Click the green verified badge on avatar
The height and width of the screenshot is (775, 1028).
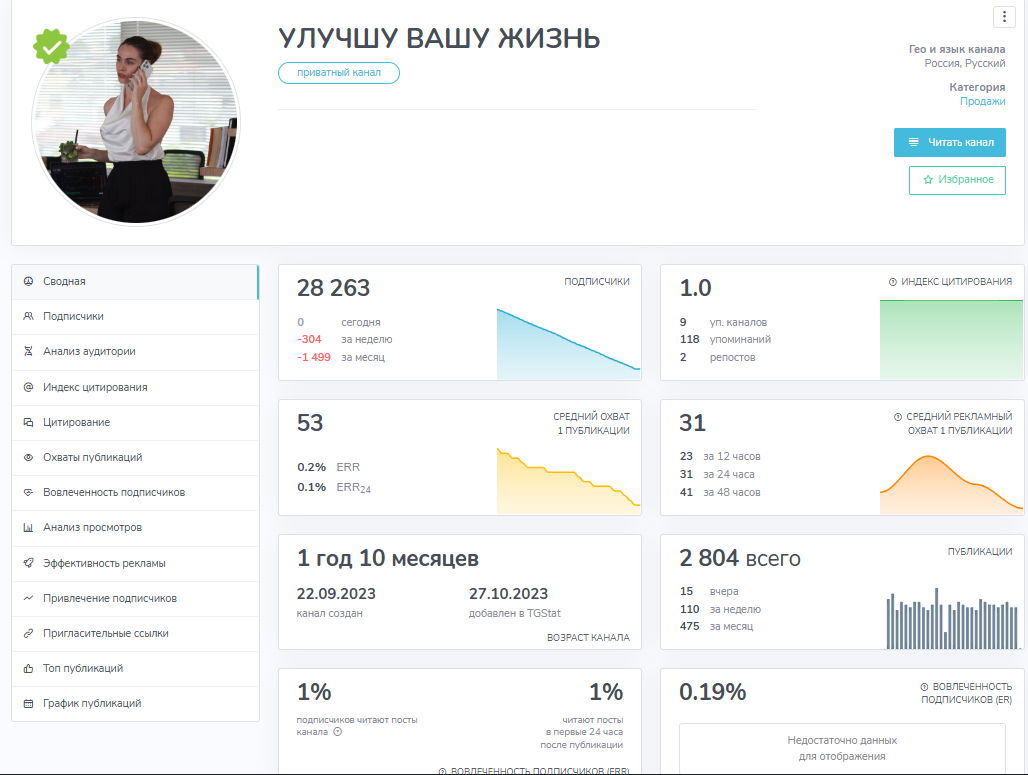click(51, 46)
